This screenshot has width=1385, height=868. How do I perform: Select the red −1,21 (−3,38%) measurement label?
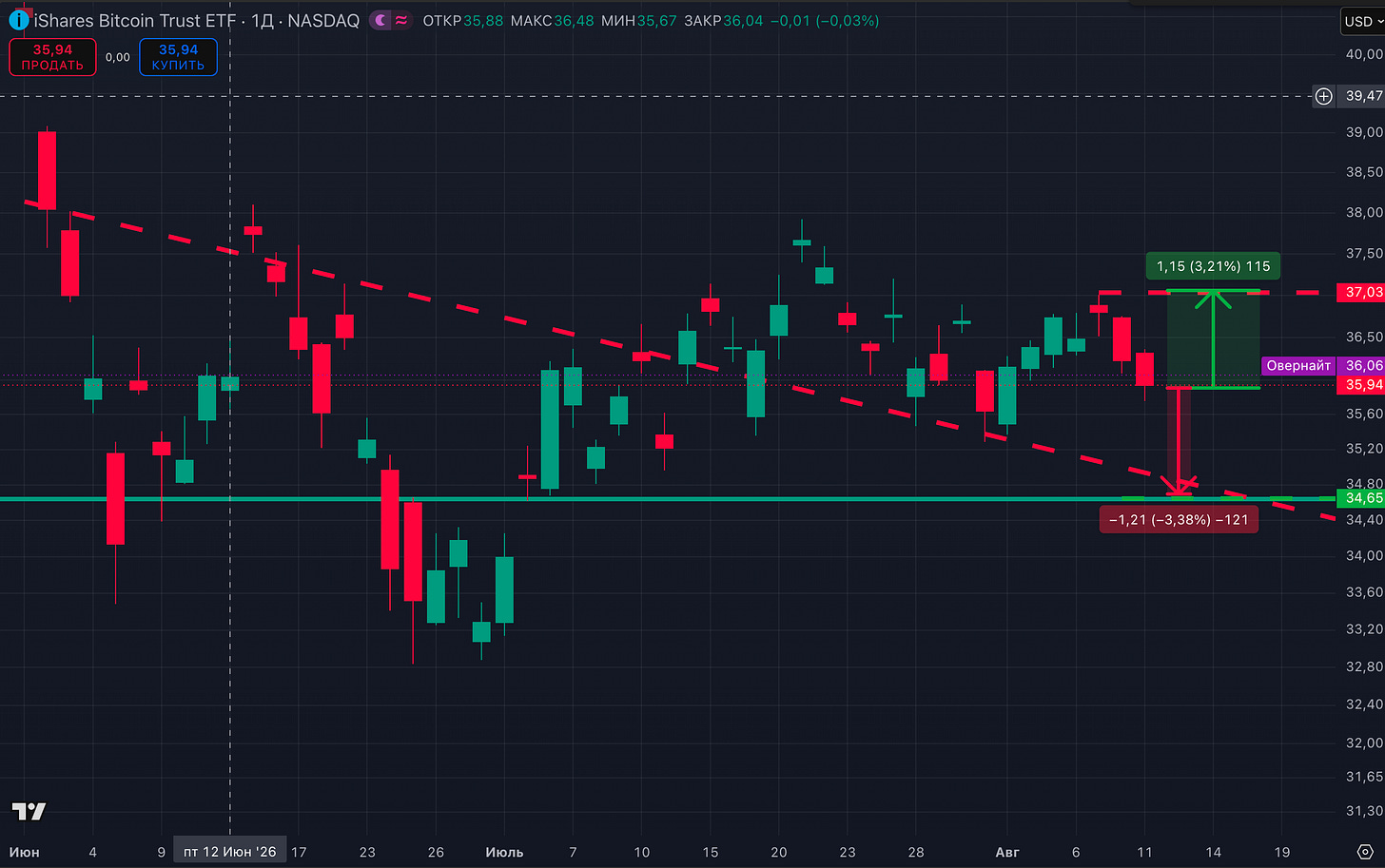tap(1179, 520)
